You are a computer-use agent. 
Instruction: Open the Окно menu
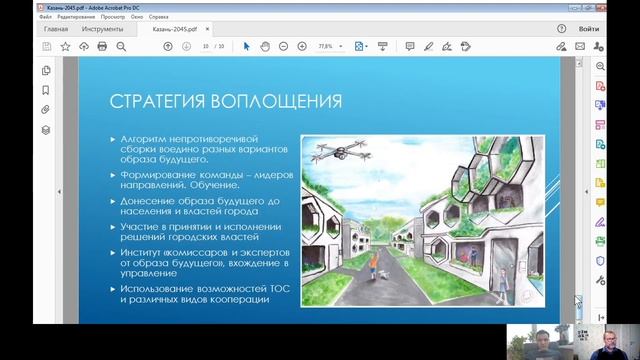137,17
